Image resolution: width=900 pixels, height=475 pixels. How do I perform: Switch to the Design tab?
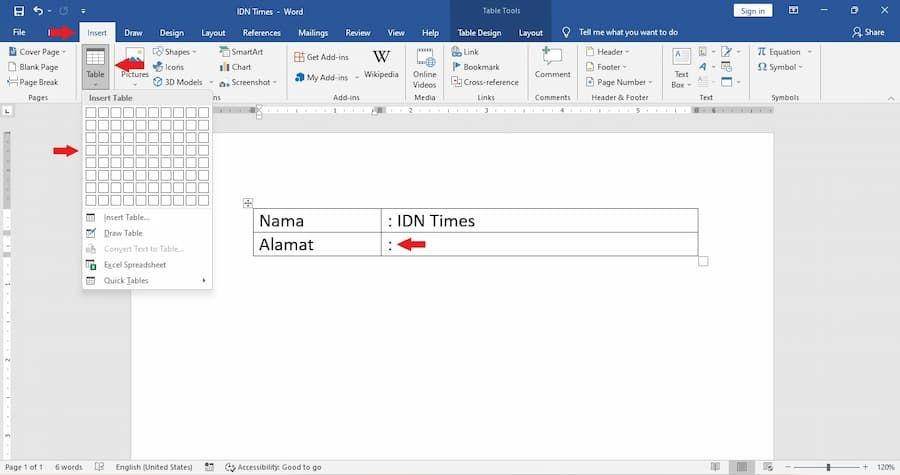[x=172, y=33]
